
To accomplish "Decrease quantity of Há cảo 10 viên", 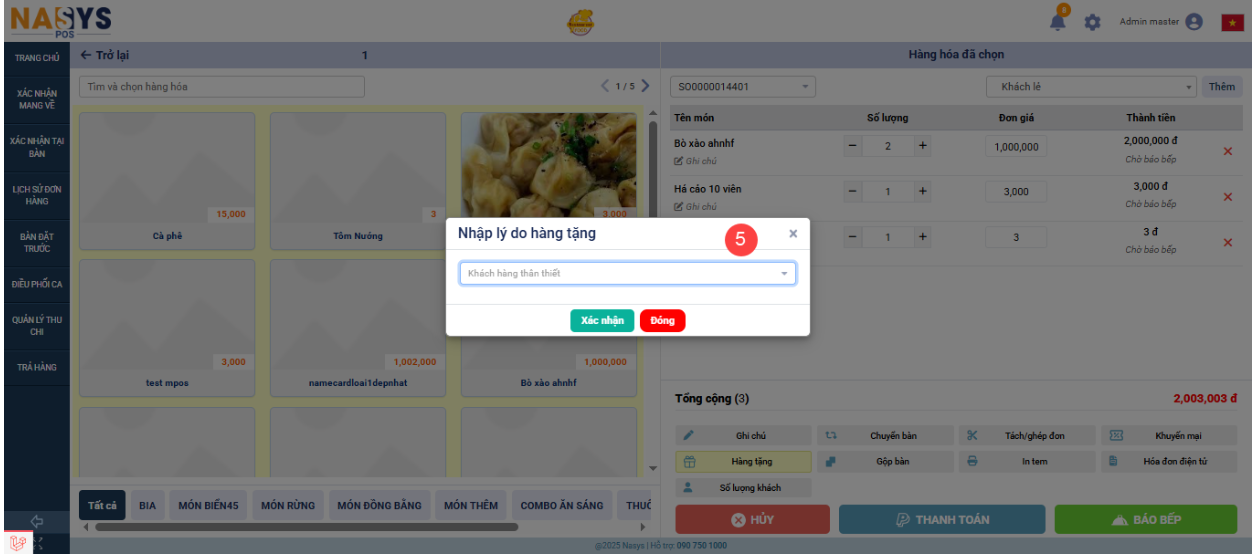I will click(x=853, y=192).
